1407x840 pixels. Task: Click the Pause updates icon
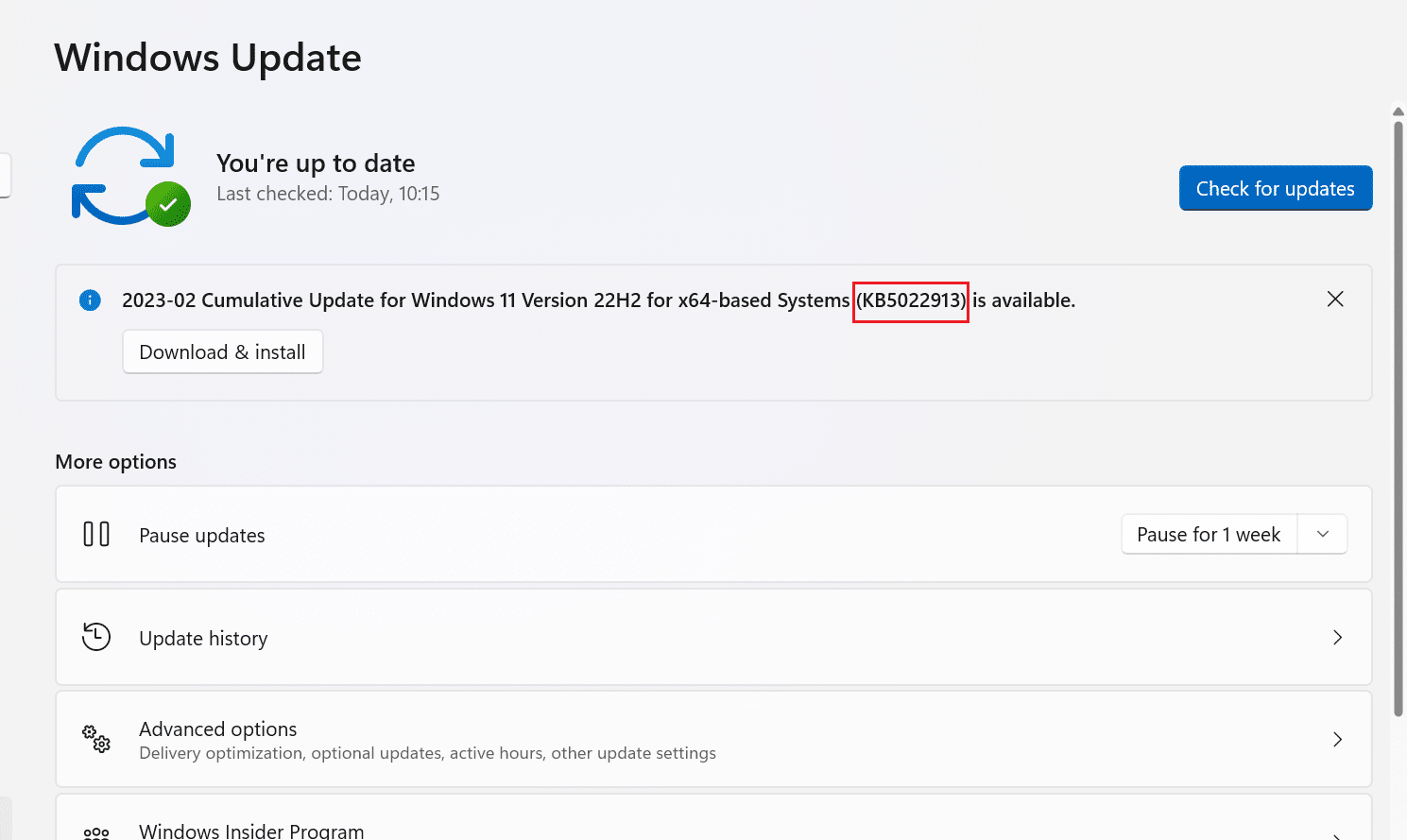(96, 534)
